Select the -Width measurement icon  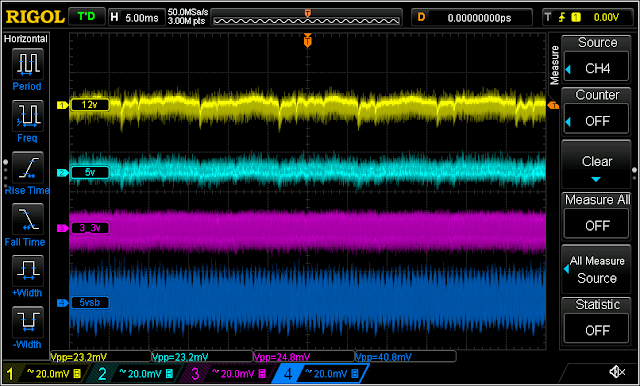tap(27, 322)
